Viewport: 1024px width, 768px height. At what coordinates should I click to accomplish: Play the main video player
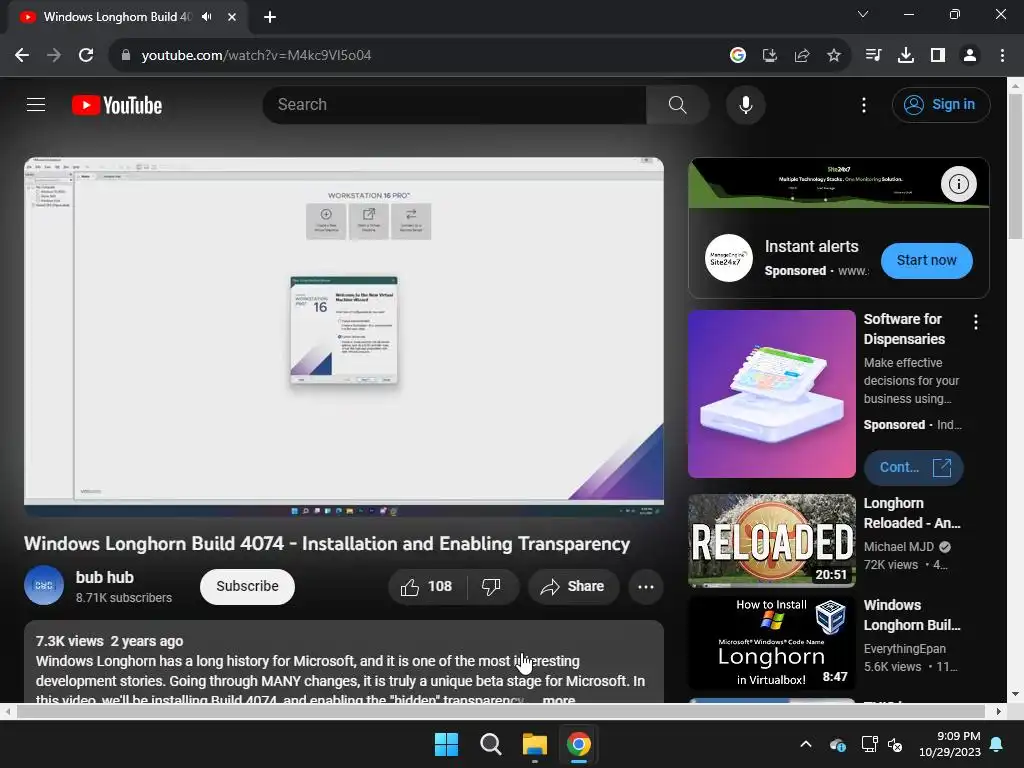tap(344, 336)
